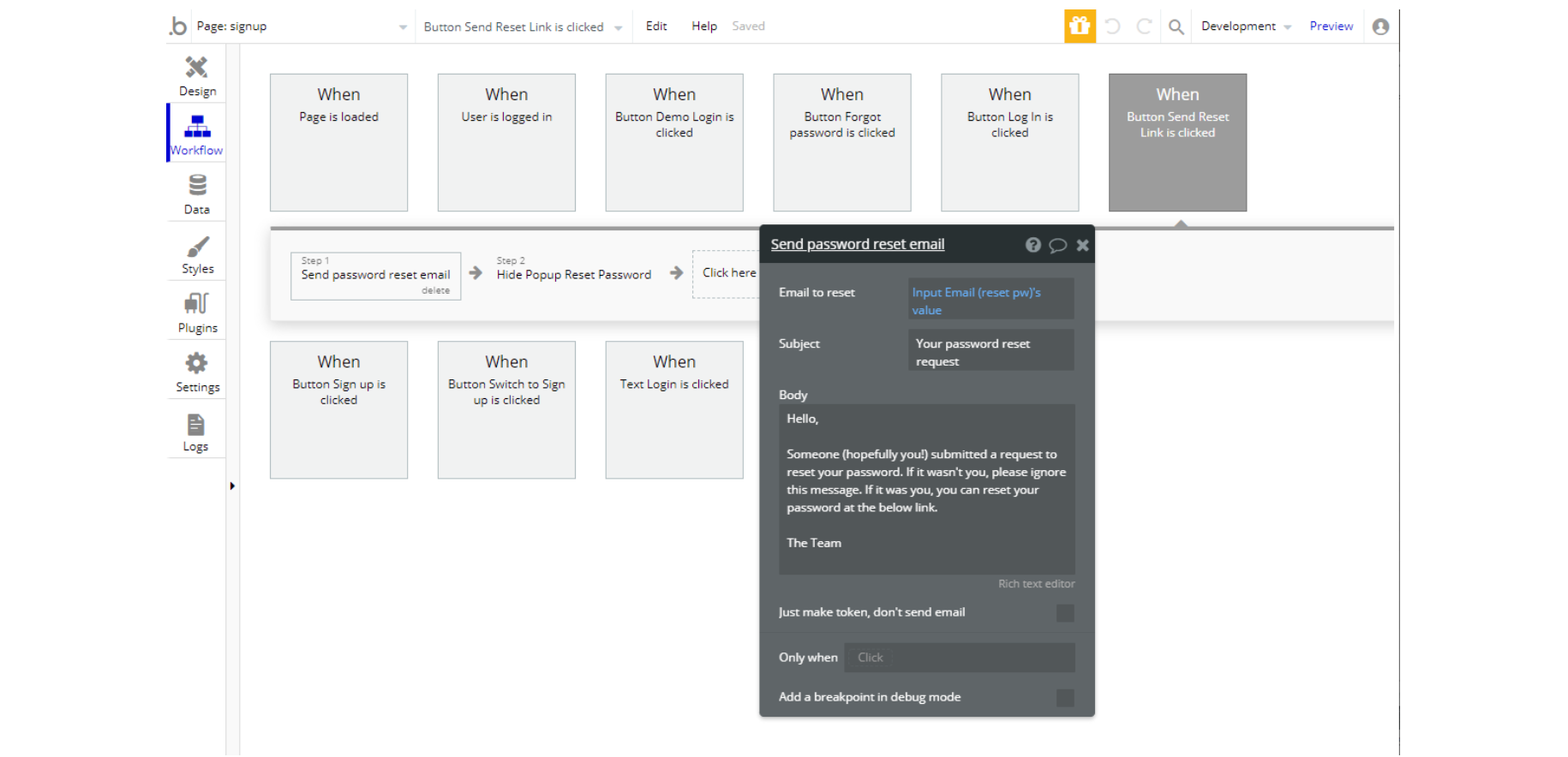Open Settings from the sidebar
This screenshot has height=757, width=1568.
tap(197, 372)
